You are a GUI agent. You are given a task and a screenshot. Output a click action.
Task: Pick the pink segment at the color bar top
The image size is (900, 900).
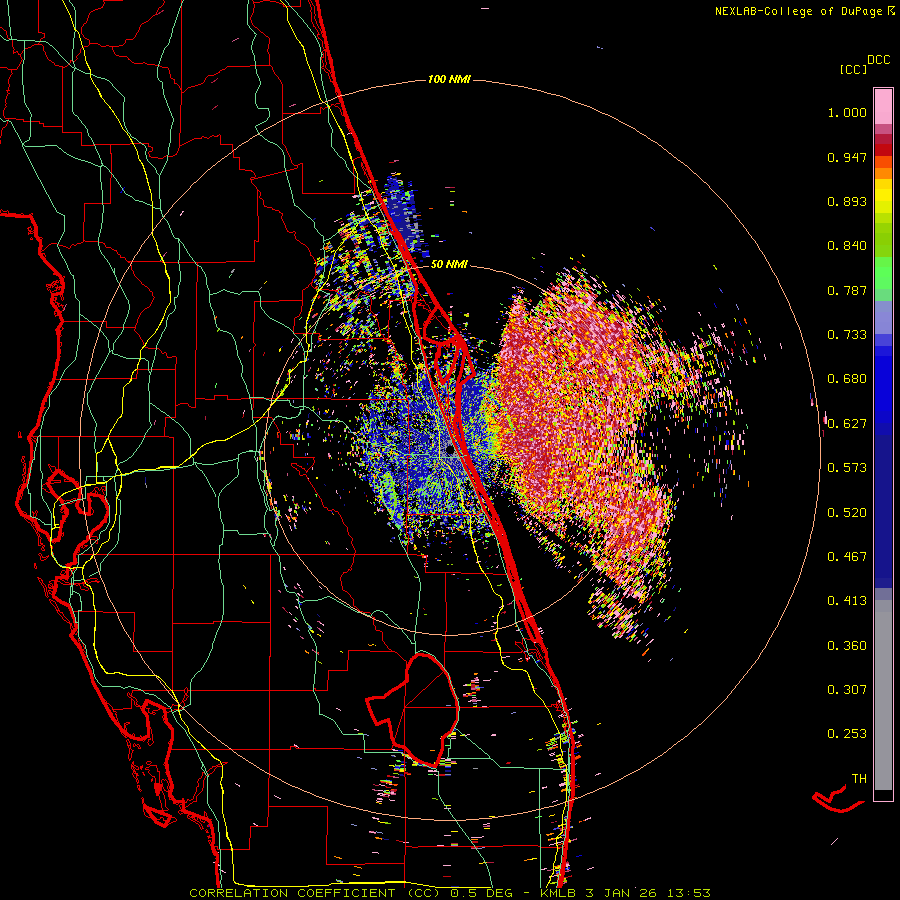coord(883,106)
